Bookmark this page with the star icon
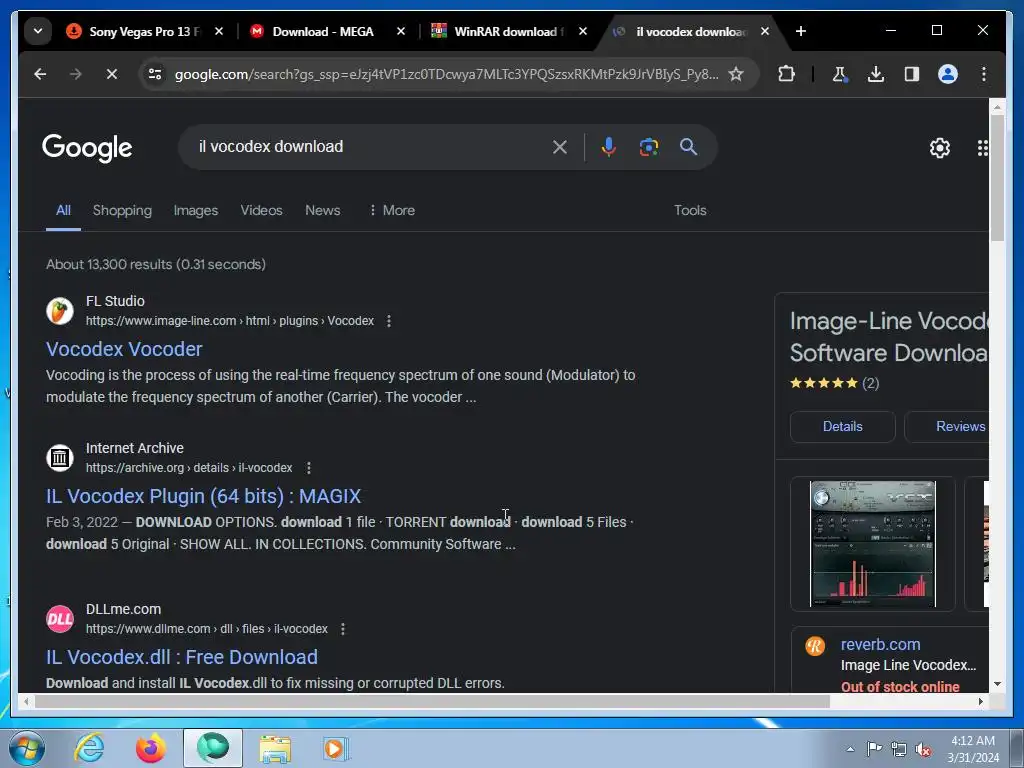 [x=736, y=74]
